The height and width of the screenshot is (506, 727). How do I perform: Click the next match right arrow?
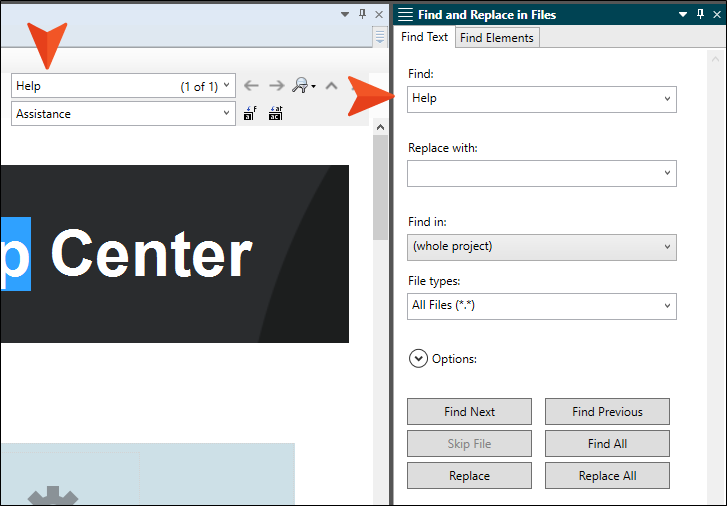277,86
